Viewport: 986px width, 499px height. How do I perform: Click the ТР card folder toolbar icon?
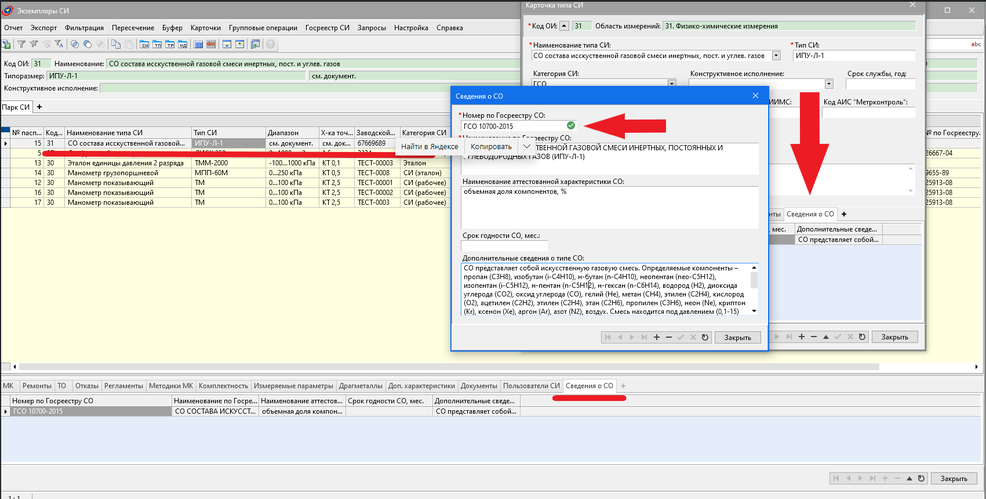click(170, 45)
